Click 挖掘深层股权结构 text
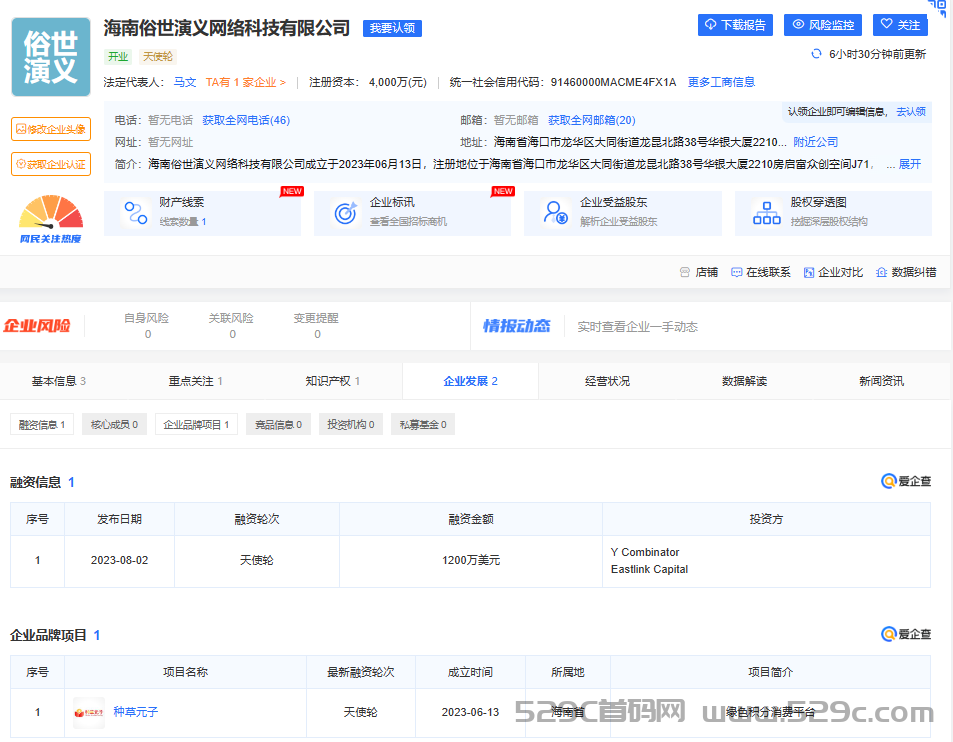953x742 pixels. pos(829,222)
